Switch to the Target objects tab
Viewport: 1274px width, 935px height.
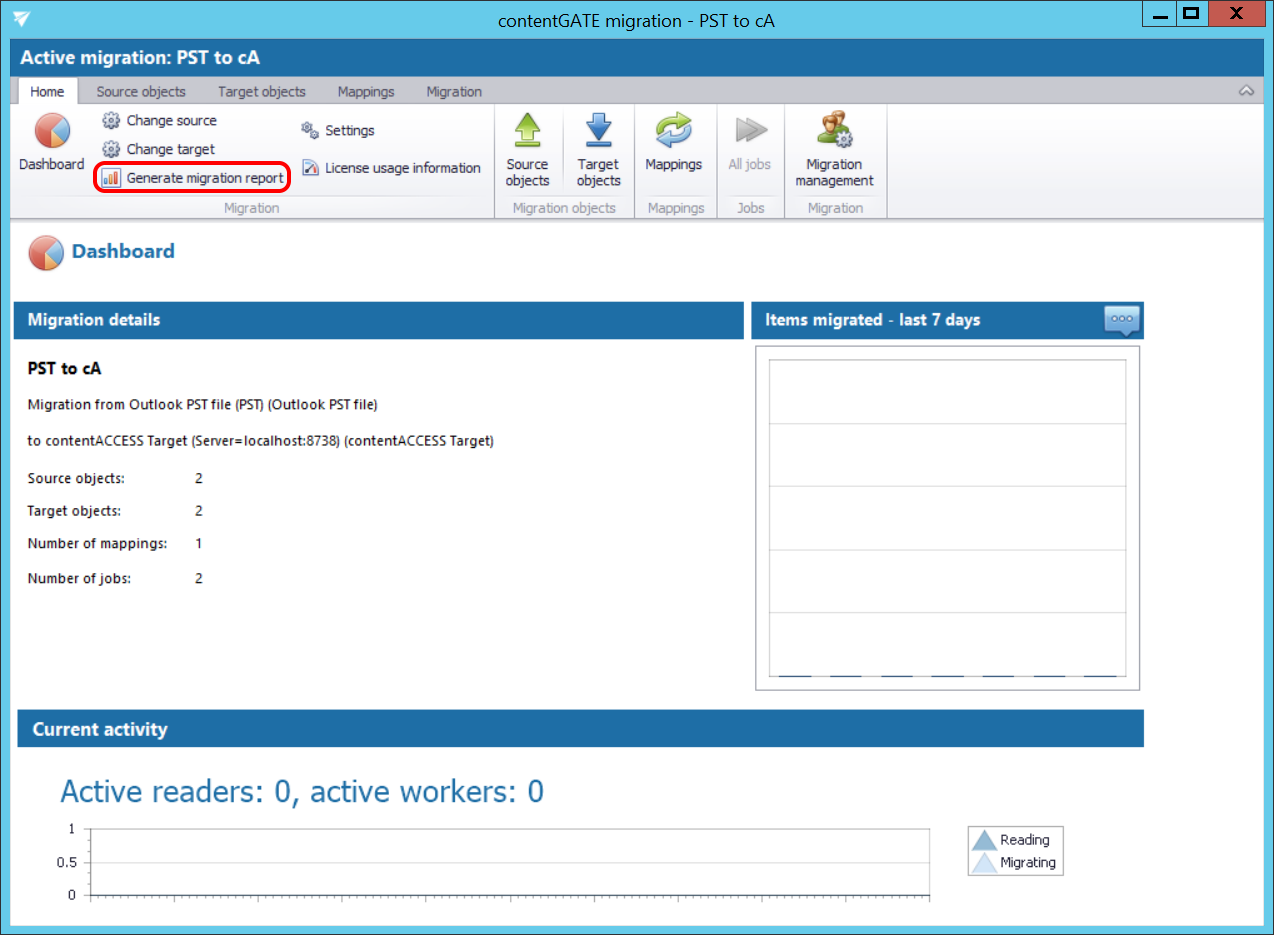262,91
